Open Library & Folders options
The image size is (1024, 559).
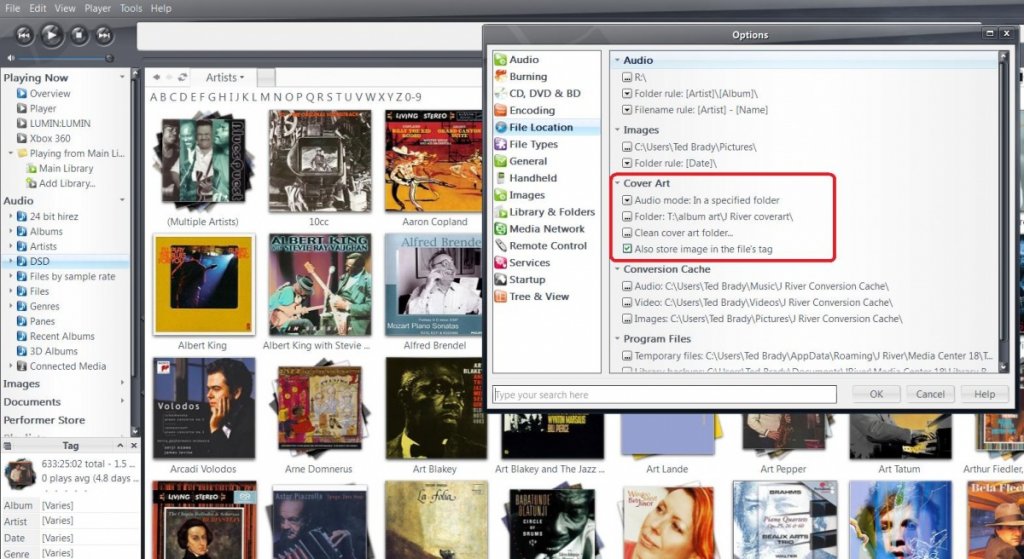552,212
